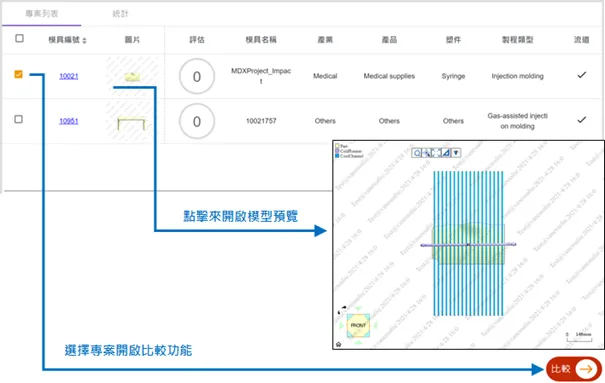Viewport: 605px width, 383px height.
Task: Click the 評估 column header
Action: [197, 40]
